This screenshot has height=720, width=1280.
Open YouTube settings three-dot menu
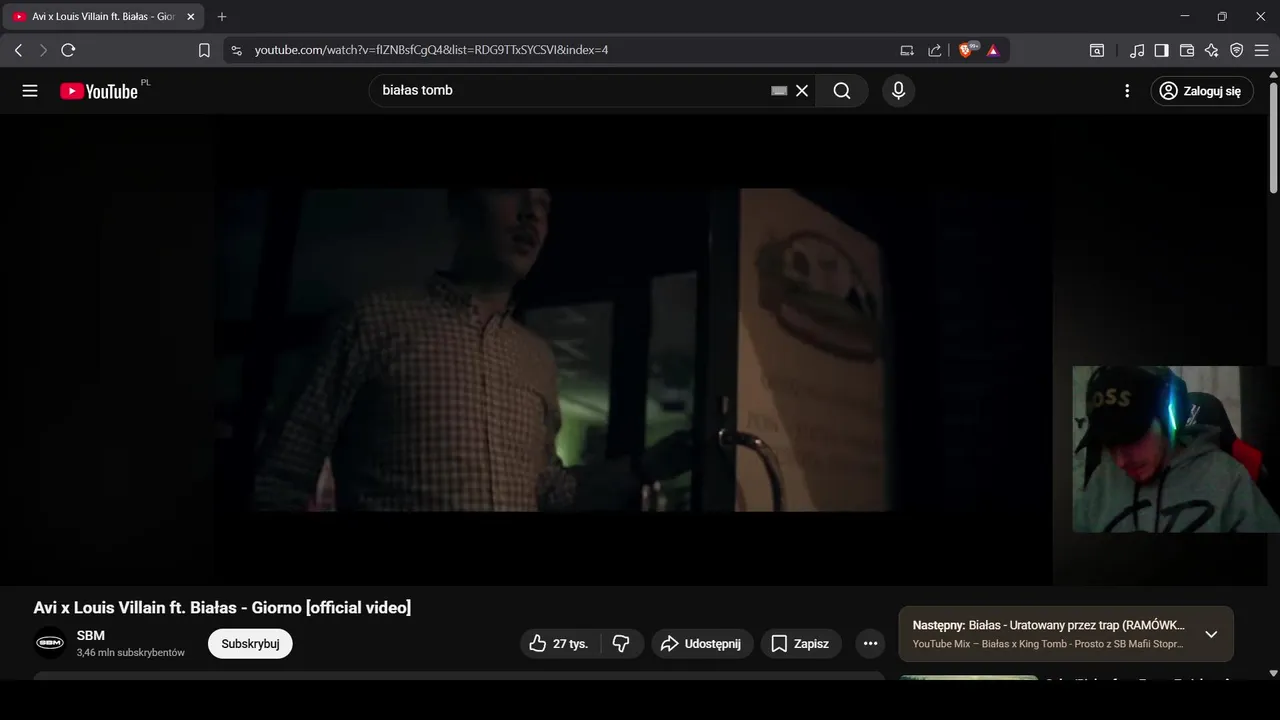1127,91
